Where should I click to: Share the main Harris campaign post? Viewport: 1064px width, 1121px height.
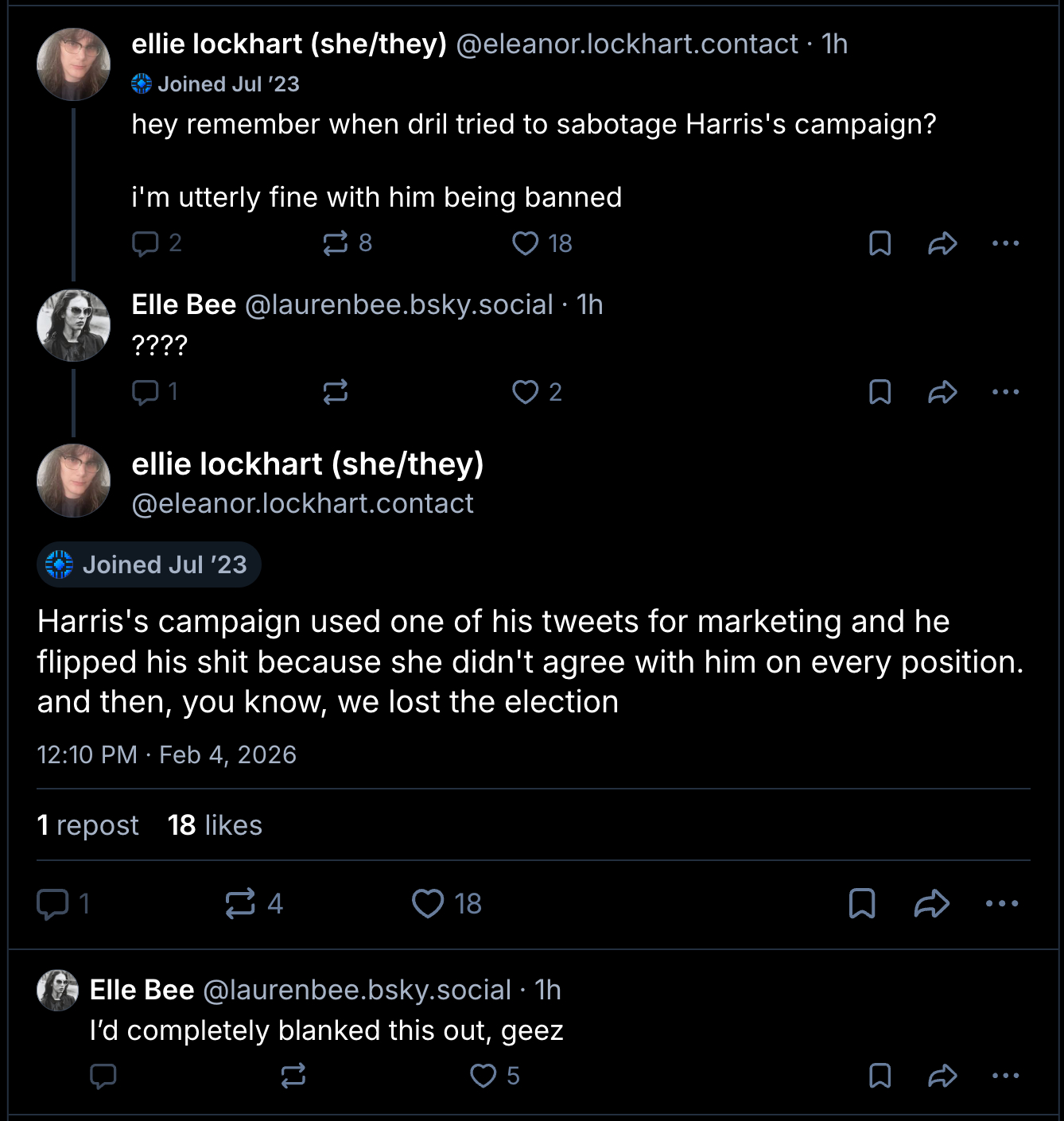(932, 904)
